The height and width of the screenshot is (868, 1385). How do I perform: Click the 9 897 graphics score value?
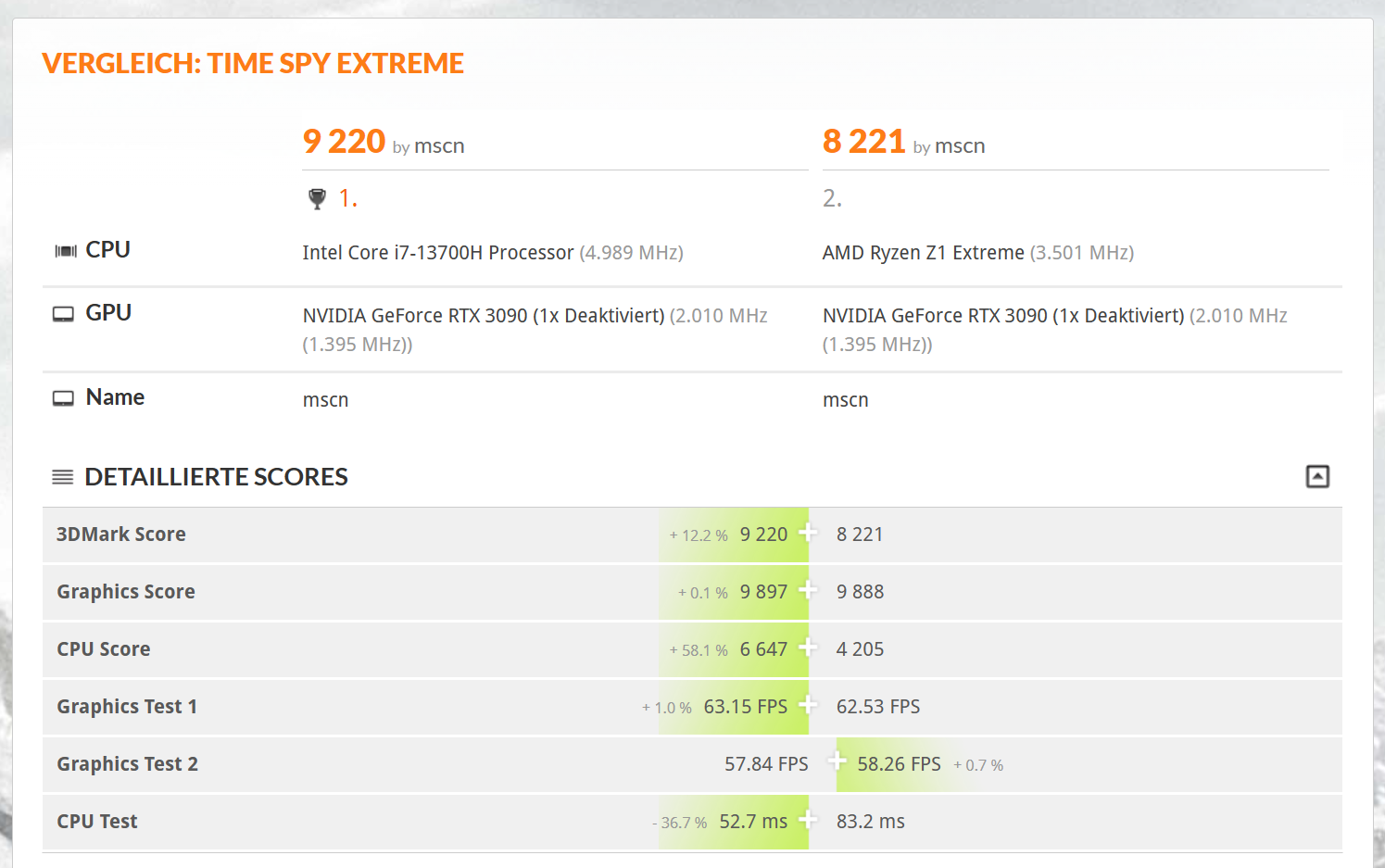[763, 592]
